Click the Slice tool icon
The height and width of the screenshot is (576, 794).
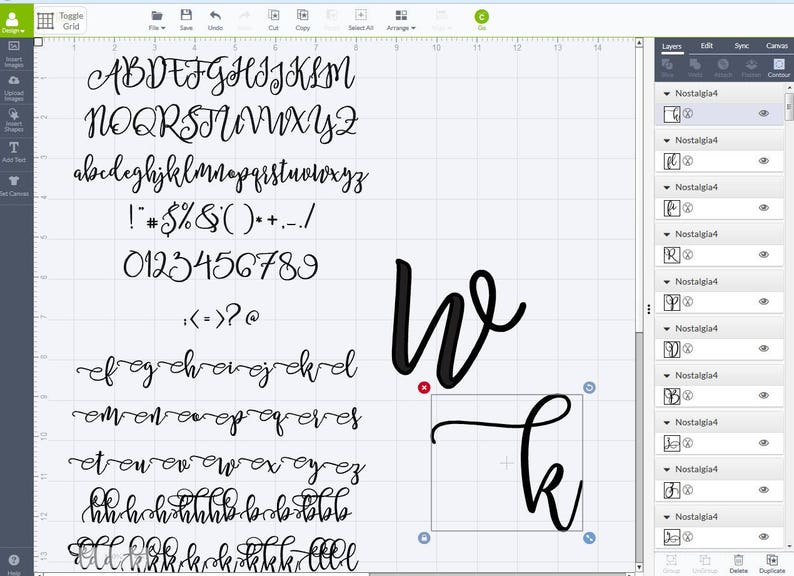667,67
